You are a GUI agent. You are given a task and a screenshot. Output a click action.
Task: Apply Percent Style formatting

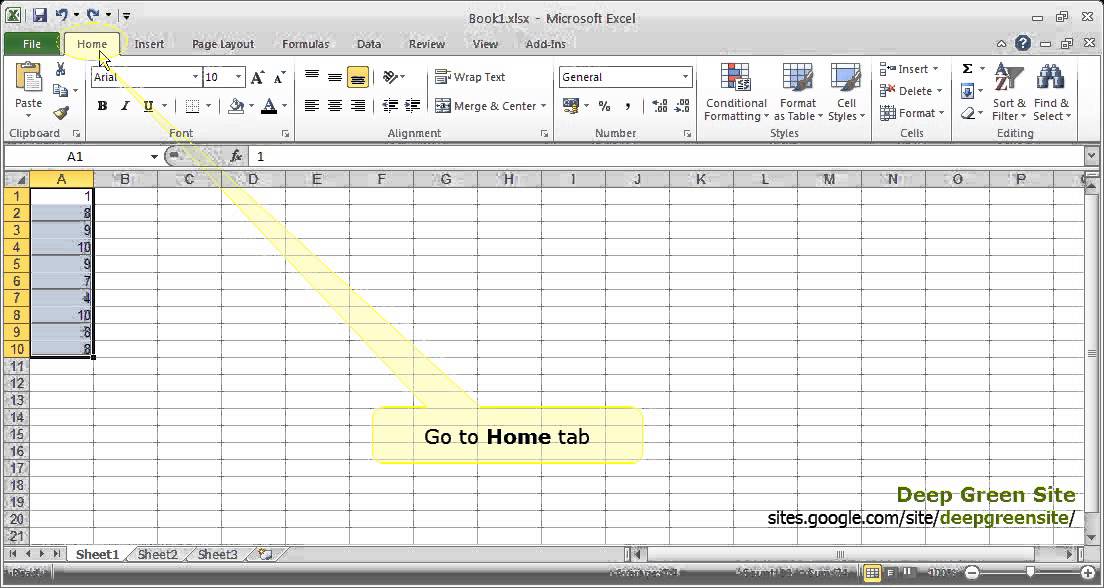coord(603,104)
